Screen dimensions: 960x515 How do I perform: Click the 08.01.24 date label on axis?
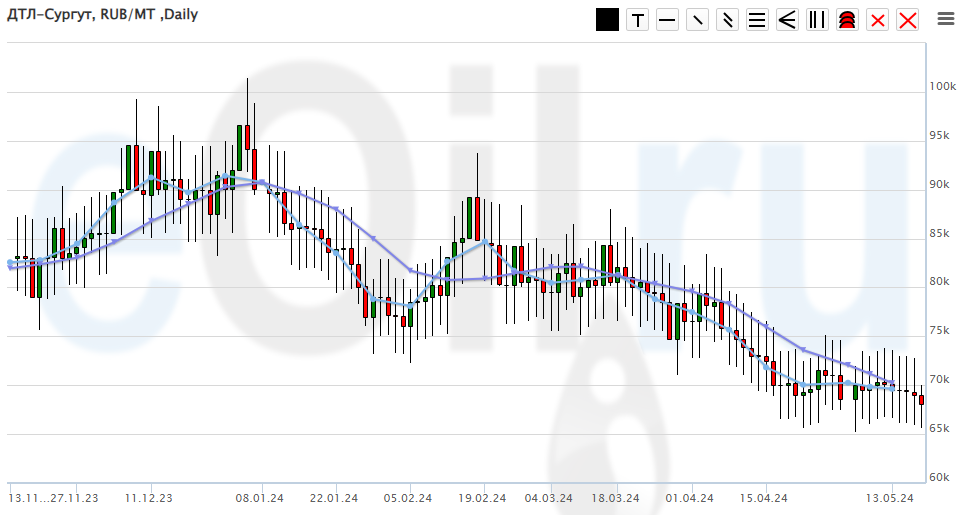point(259,497)
